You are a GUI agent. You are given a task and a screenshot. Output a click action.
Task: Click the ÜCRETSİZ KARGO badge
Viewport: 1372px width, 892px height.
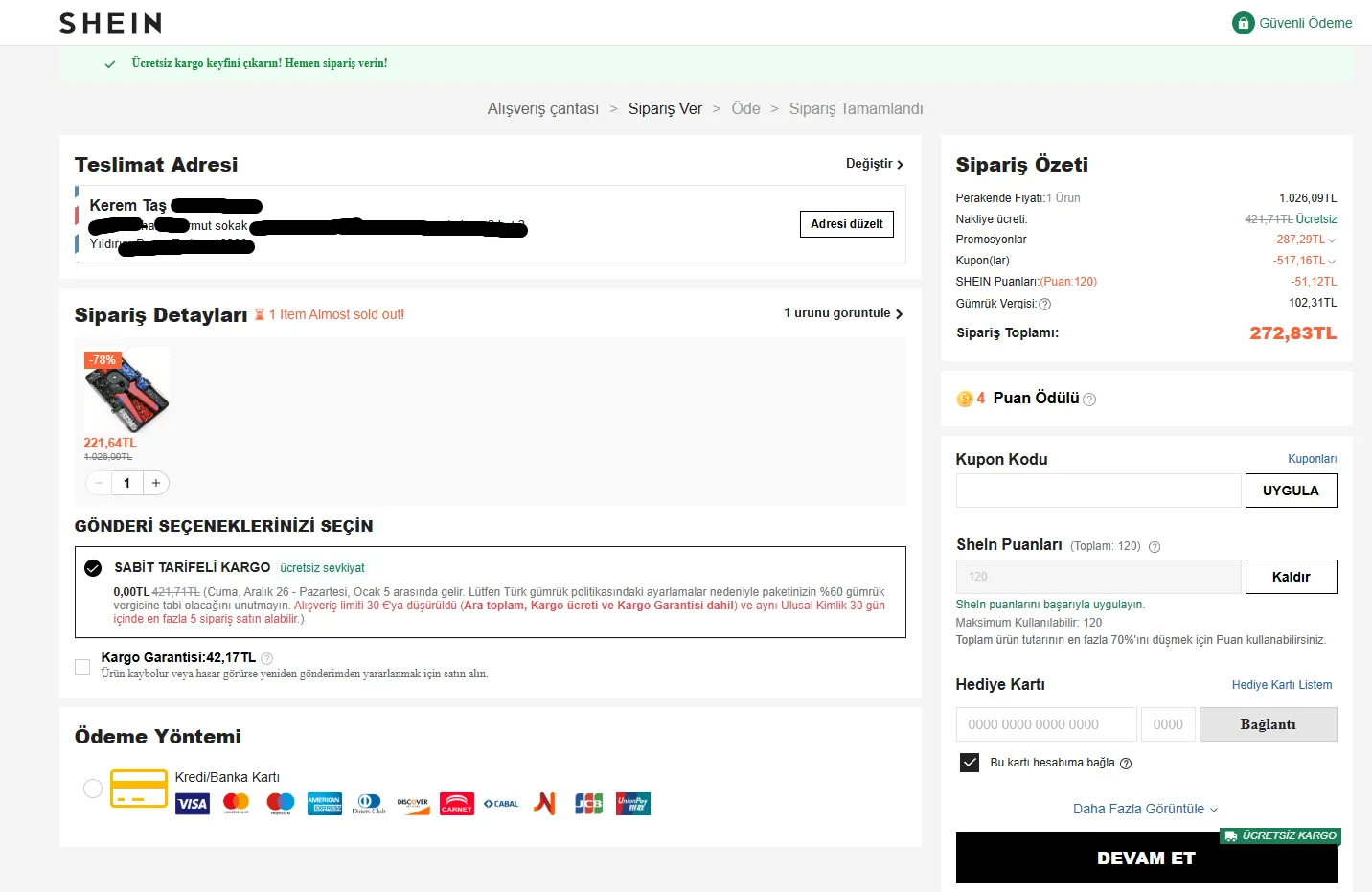tap(1281, 835)
